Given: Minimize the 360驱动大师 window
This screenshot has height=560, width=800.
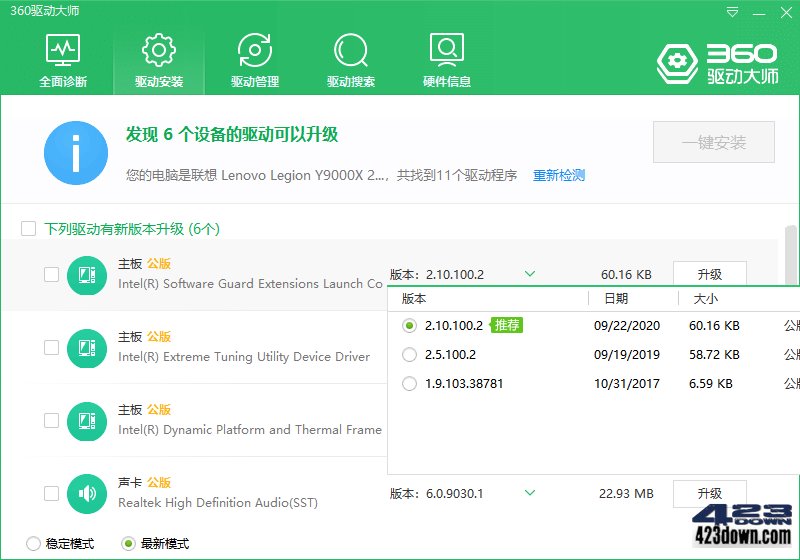Looking at the screenshot, I should pyautogui.click(x=759, y=13).
